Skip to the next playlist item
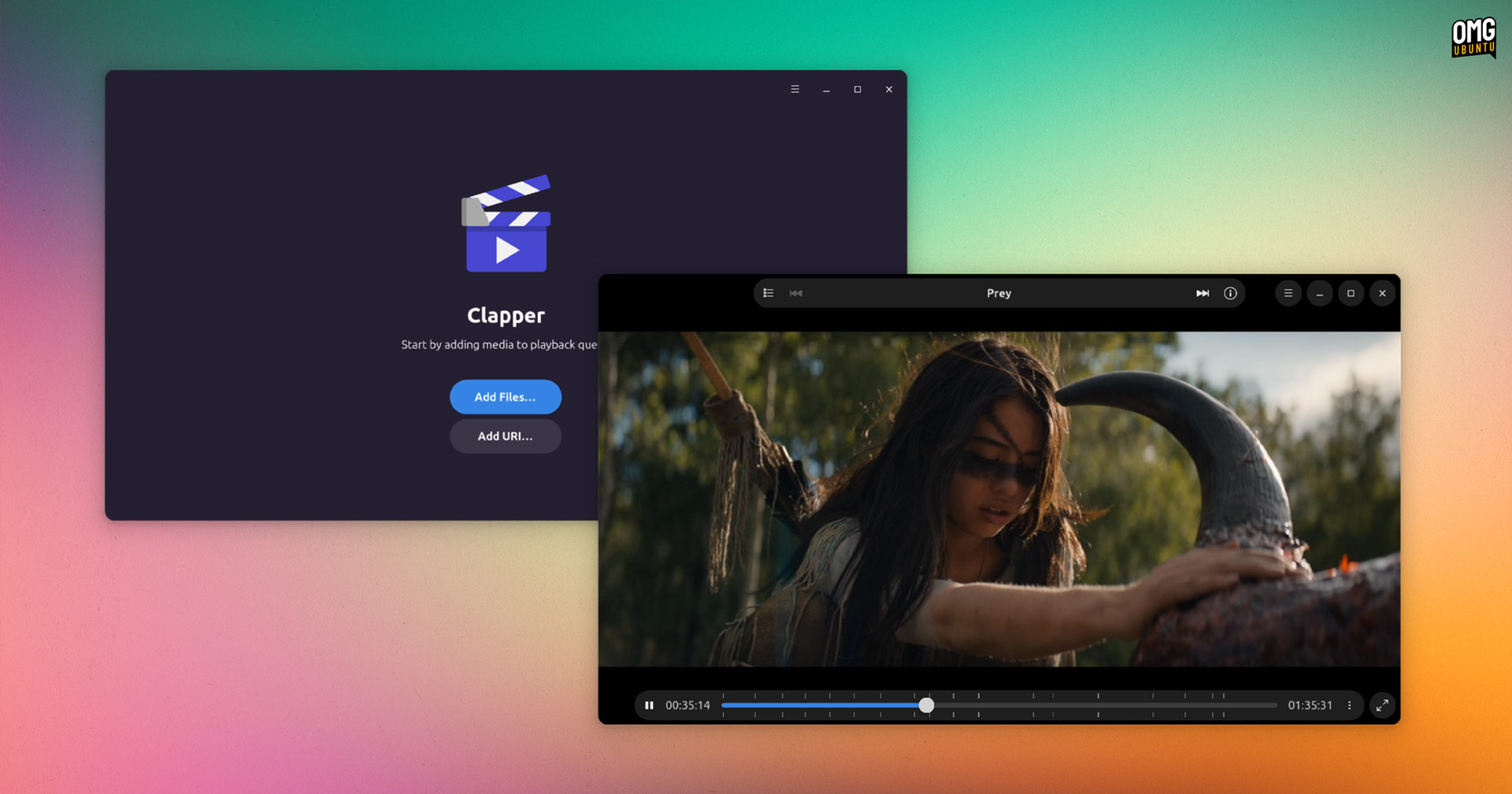The height and width of the screenshot is (794, 1512). [x=1203, y=292]
